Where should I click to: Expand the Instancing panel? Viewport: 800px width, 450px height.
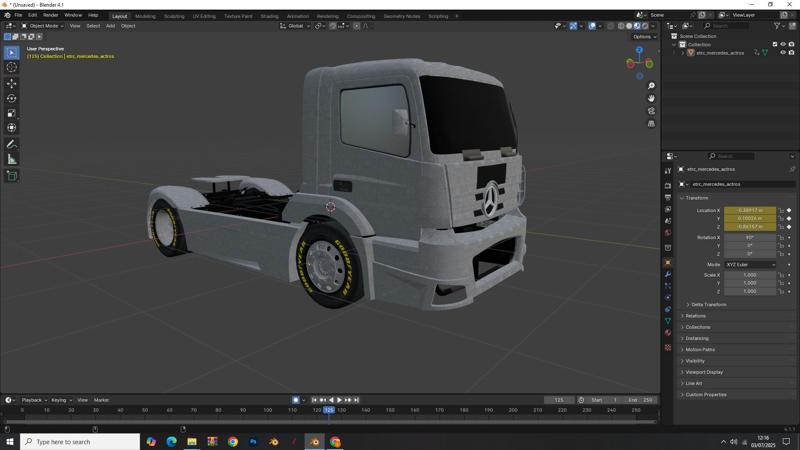(x=697, y=338)
